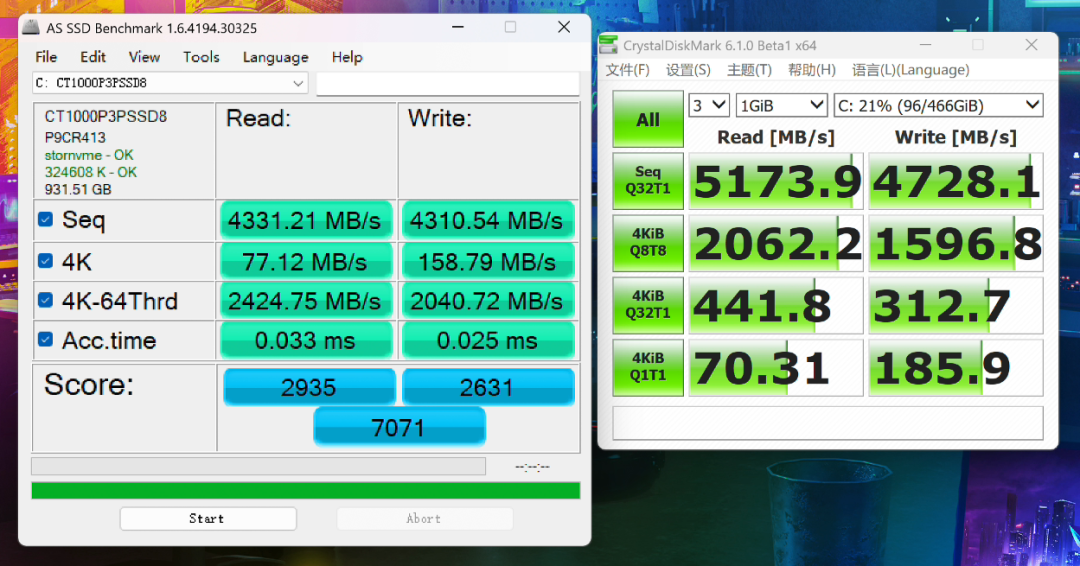Click the Seq write value 4310.54 MB/s
The image size is (1080, 566).
[x=488, y=220]
